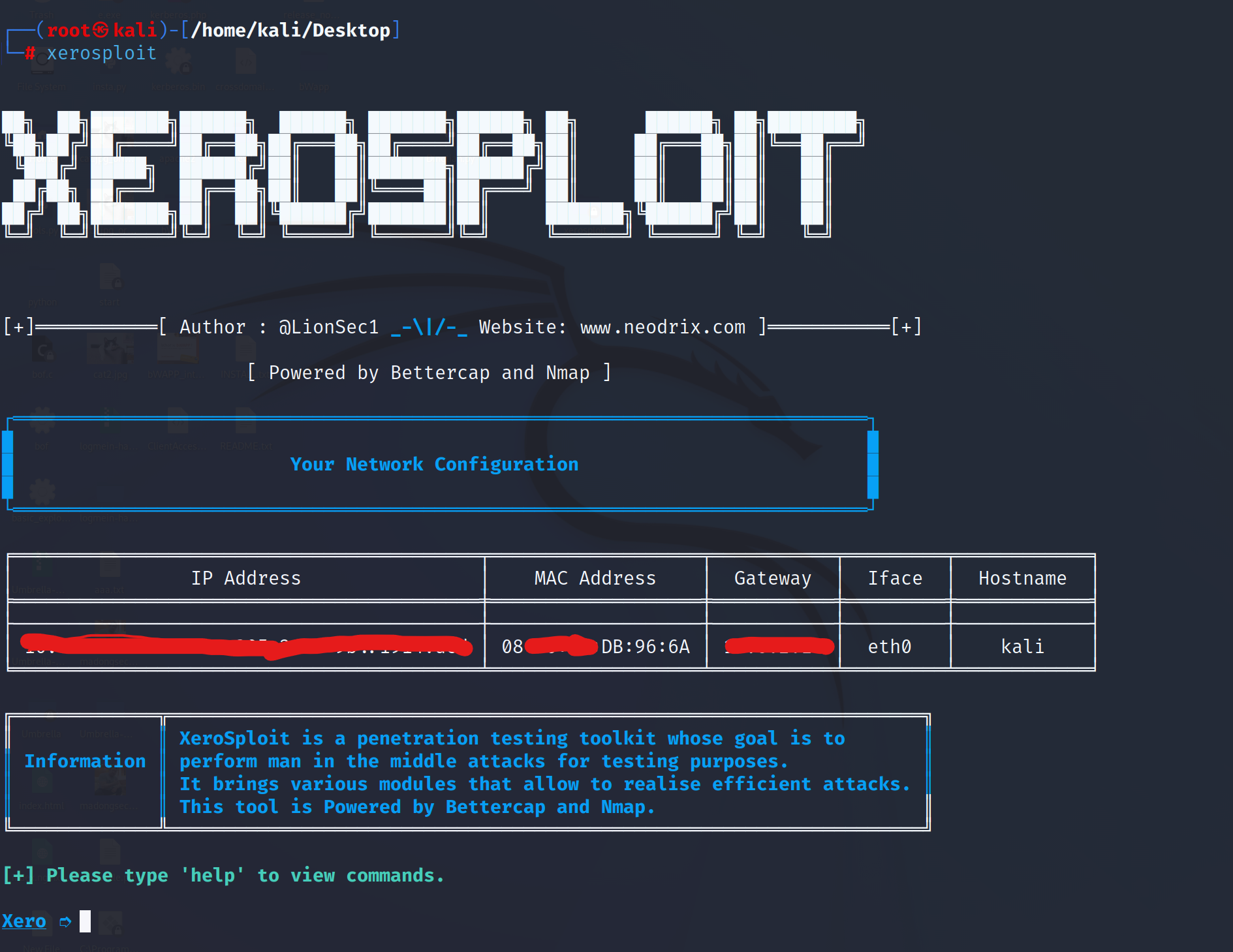
Task: Click the 'kali' hostname cell
Action: [1022, 647]
